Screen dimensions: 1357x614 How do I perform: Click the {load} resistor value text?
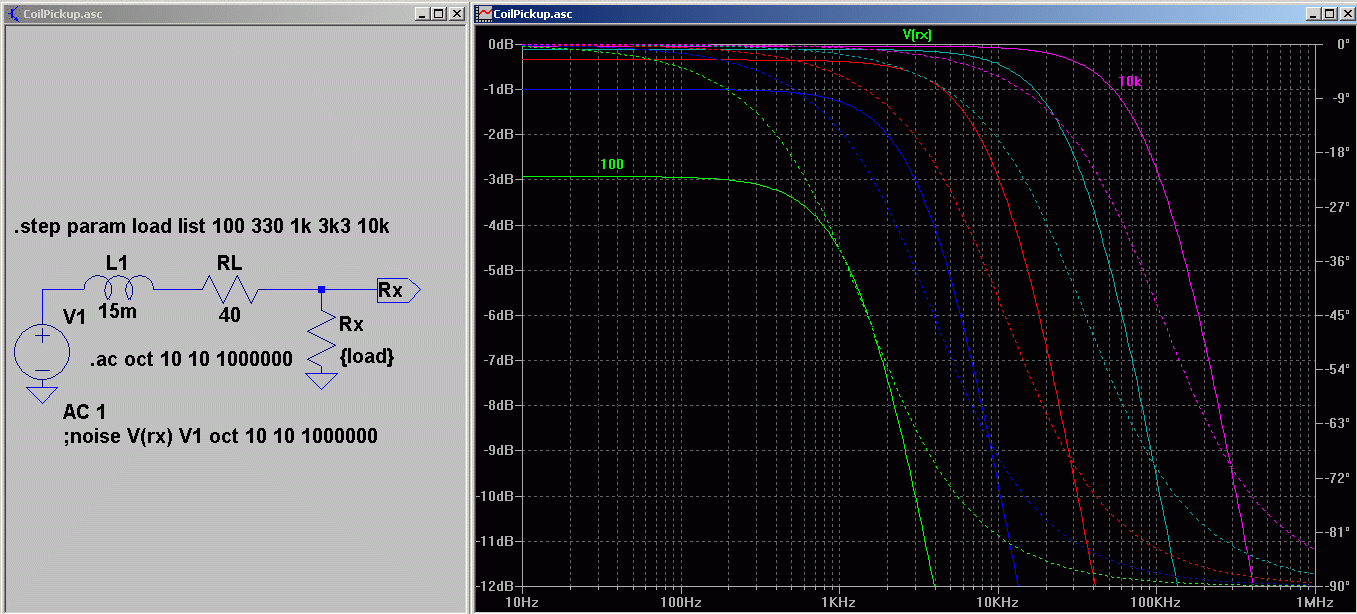tap(367, 355)
